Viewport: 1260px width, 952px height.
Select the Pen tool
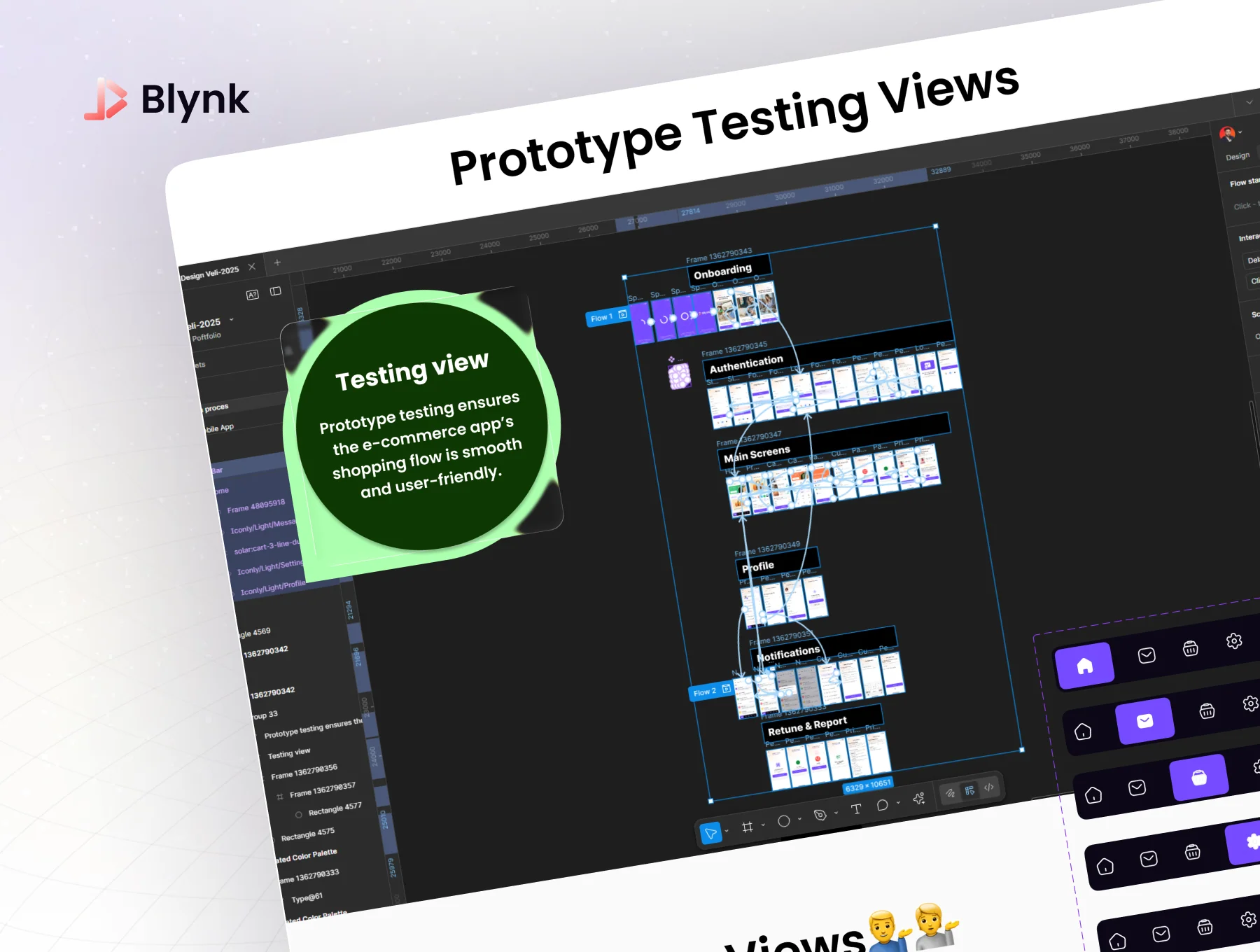tap(820, 815)
